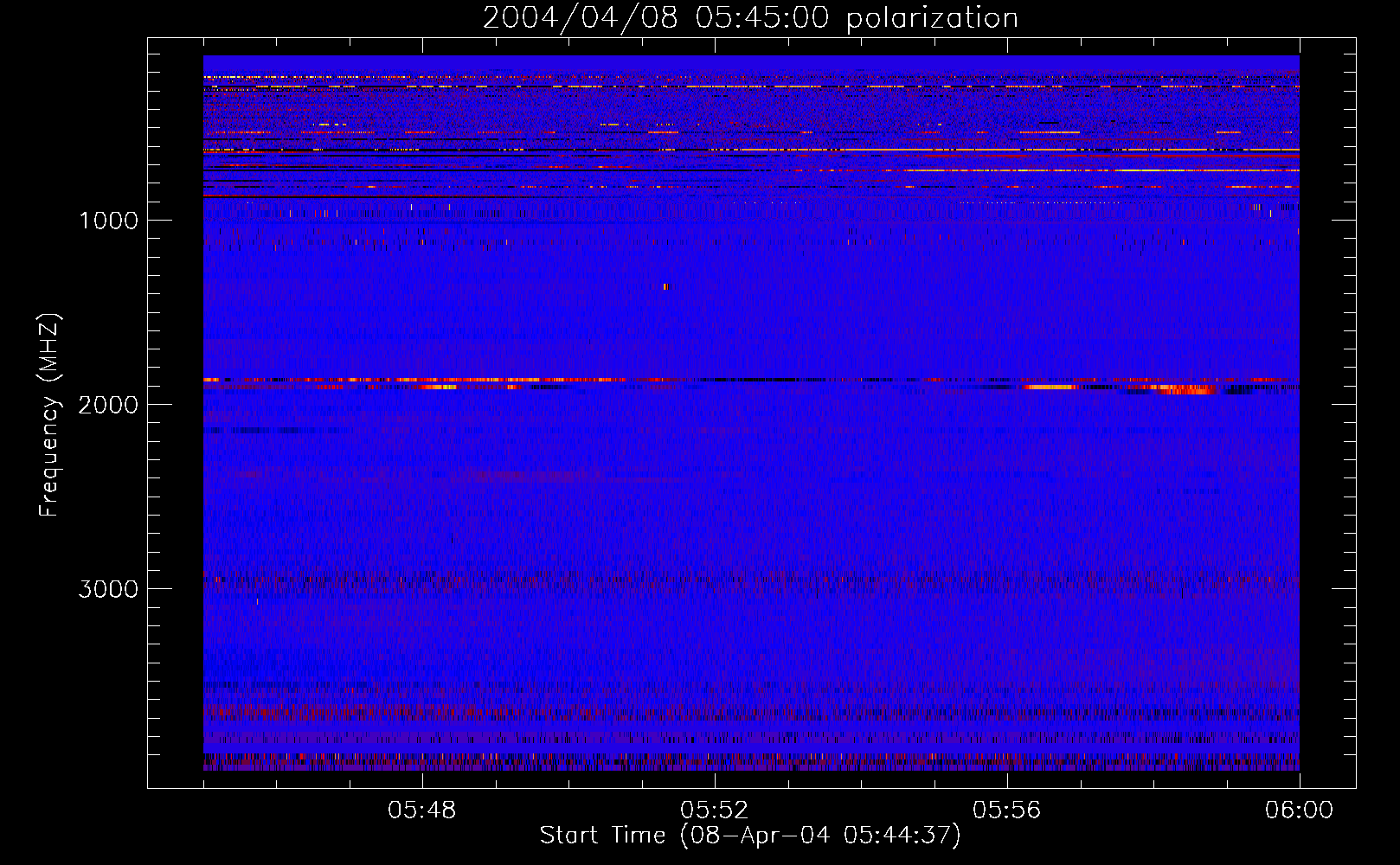This screenshot has height=865, width=1400.
Task: Click the 05:48 time tick label
Action: [422, 811]
